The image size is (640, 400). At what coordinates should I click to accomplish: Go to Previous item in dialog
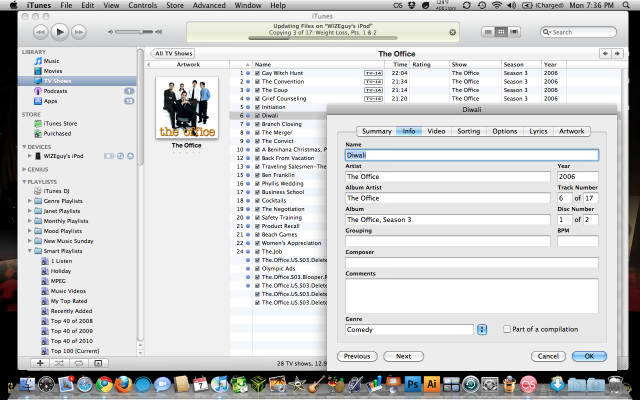click(x=357, y=356)
